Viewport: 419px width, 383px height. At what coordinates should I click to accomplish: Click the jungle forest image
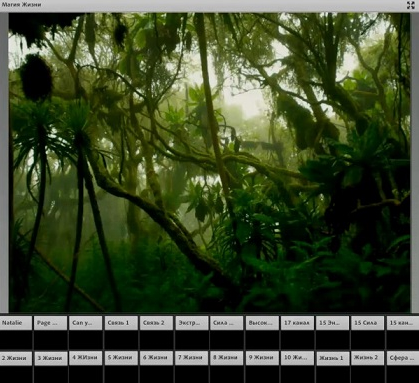tap(209, 162)
